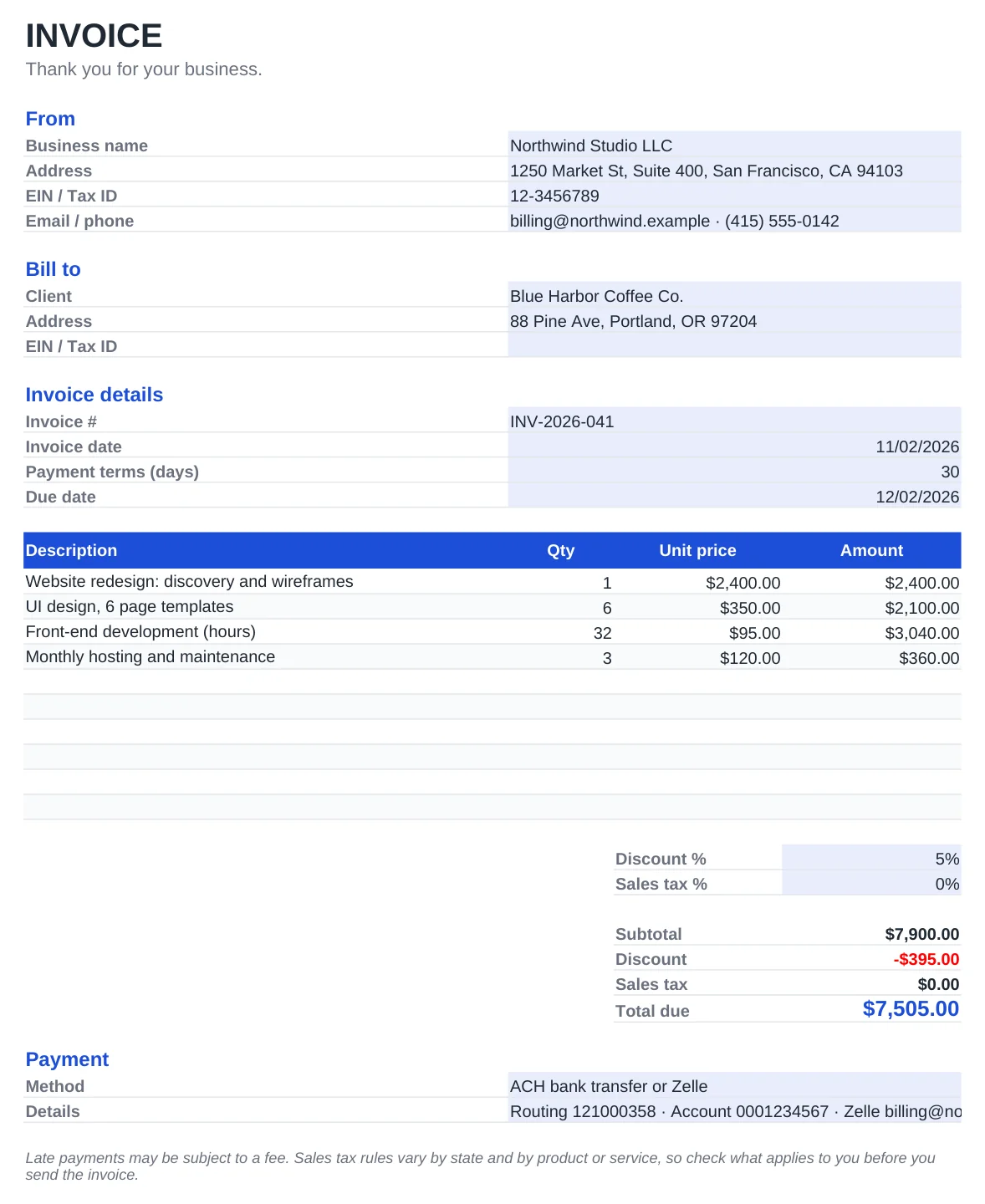Click the subtotal value '$7,900.00'
Image resolution: width=985 pixels, height=1204 pixels.
point(922,934)
